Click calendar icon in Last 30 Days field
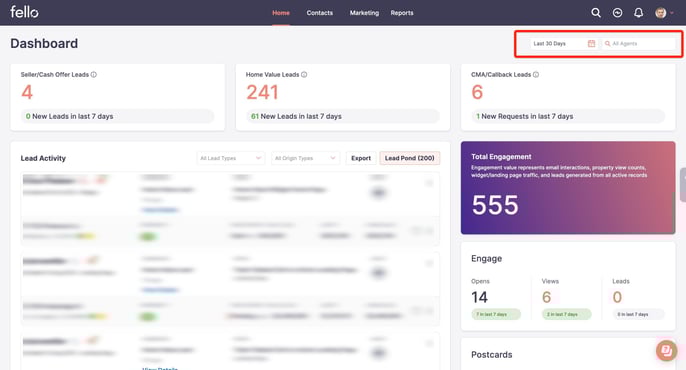 [591, 43]
